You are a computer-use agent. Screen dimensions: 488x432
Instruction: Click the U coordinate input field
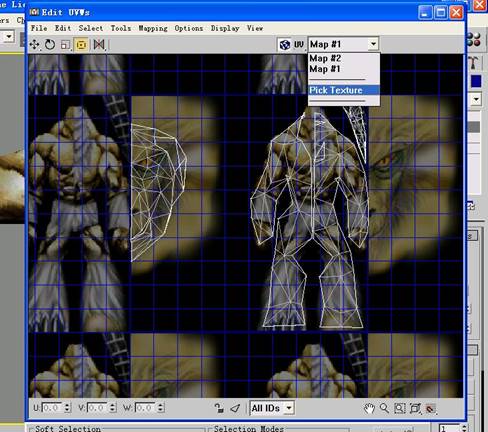point(52,408)
